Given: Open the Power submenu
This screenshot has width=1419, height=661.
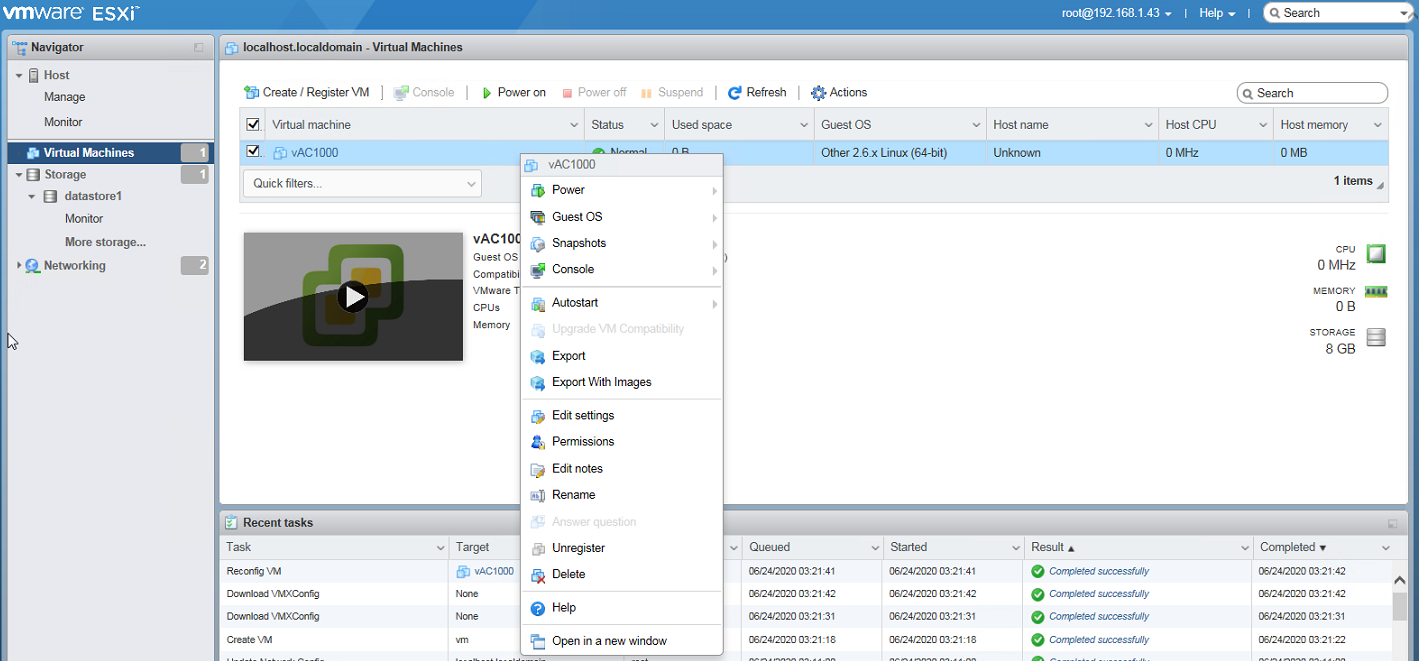Looking at the screenshot, I should 622,190.
